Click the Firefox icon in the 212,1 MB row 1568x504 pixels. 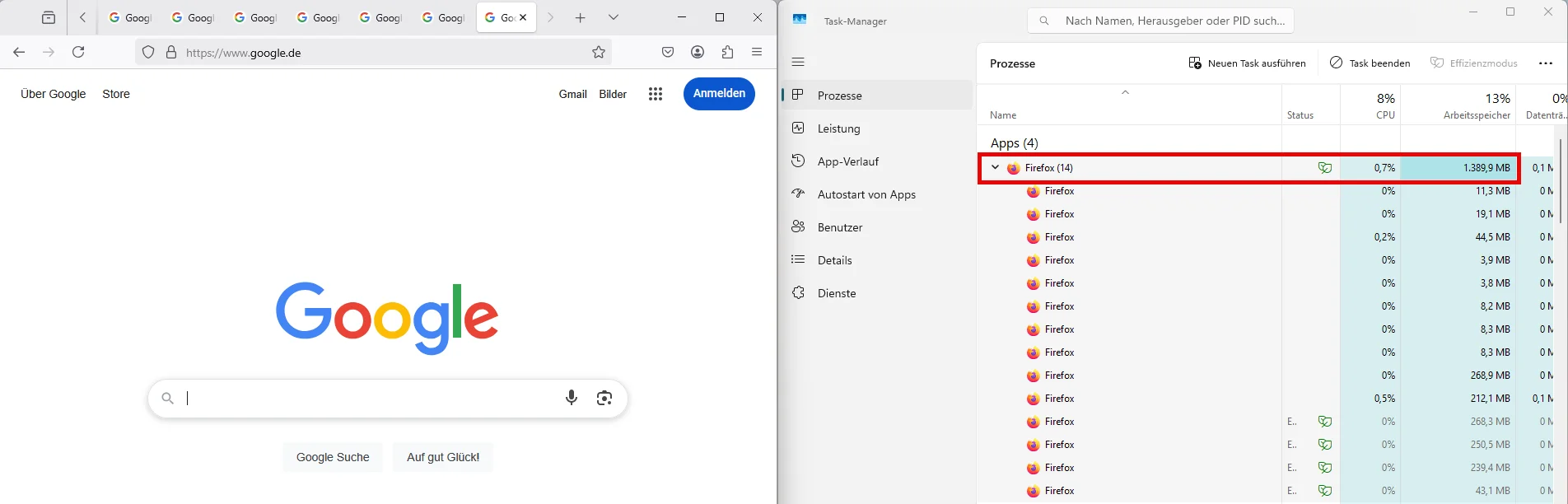click(x=1033, y=399)
